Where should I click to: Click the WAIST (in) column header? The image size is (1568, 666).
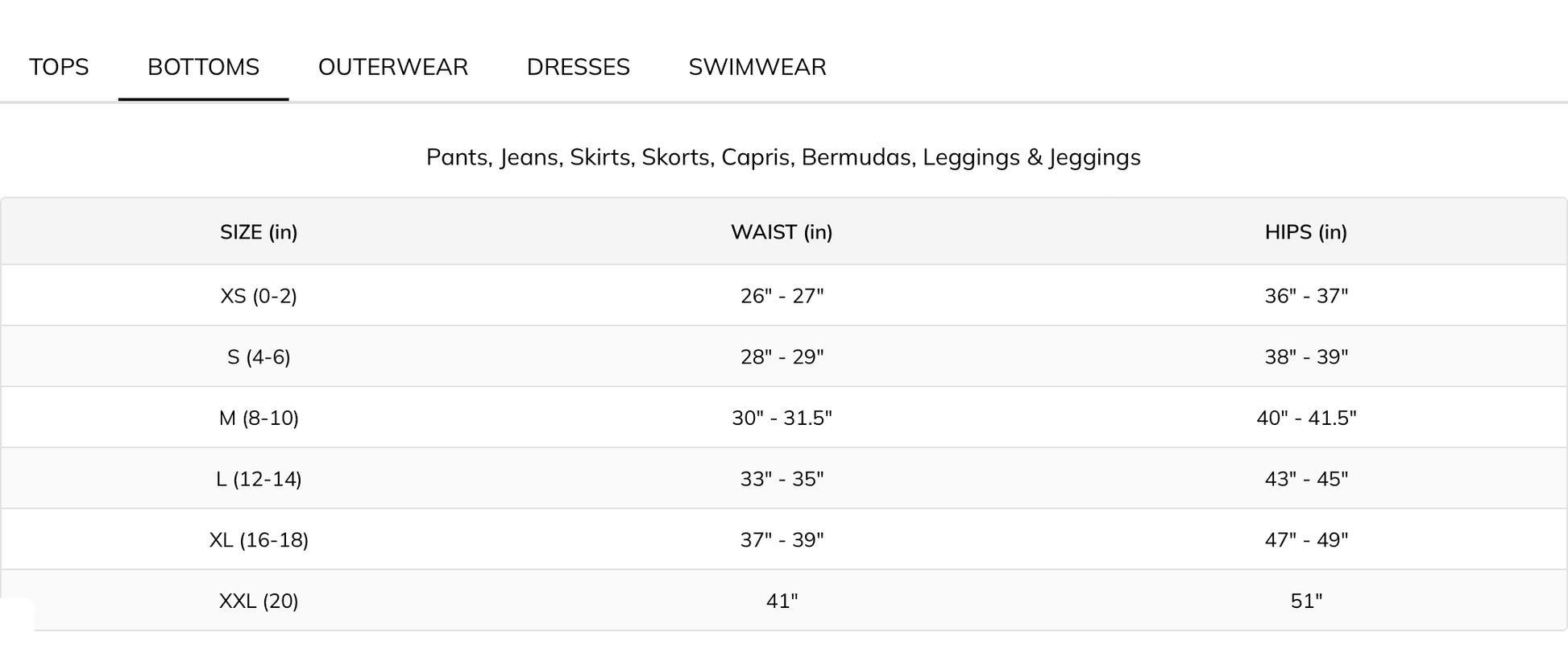click(782, 232)
